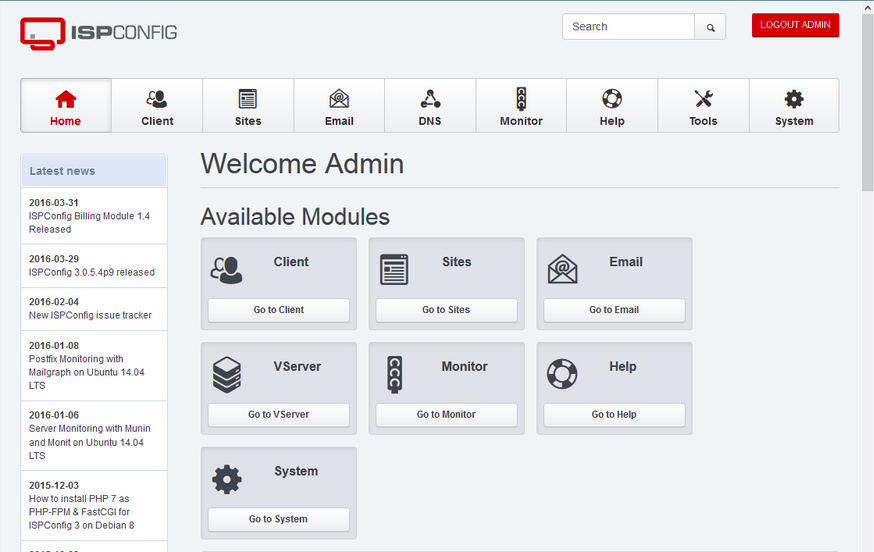The height and width of the screenshot is (552, 874).
Task: Open news Server Monitoring with Munin and Monit
Action: (x=89, y=442)
